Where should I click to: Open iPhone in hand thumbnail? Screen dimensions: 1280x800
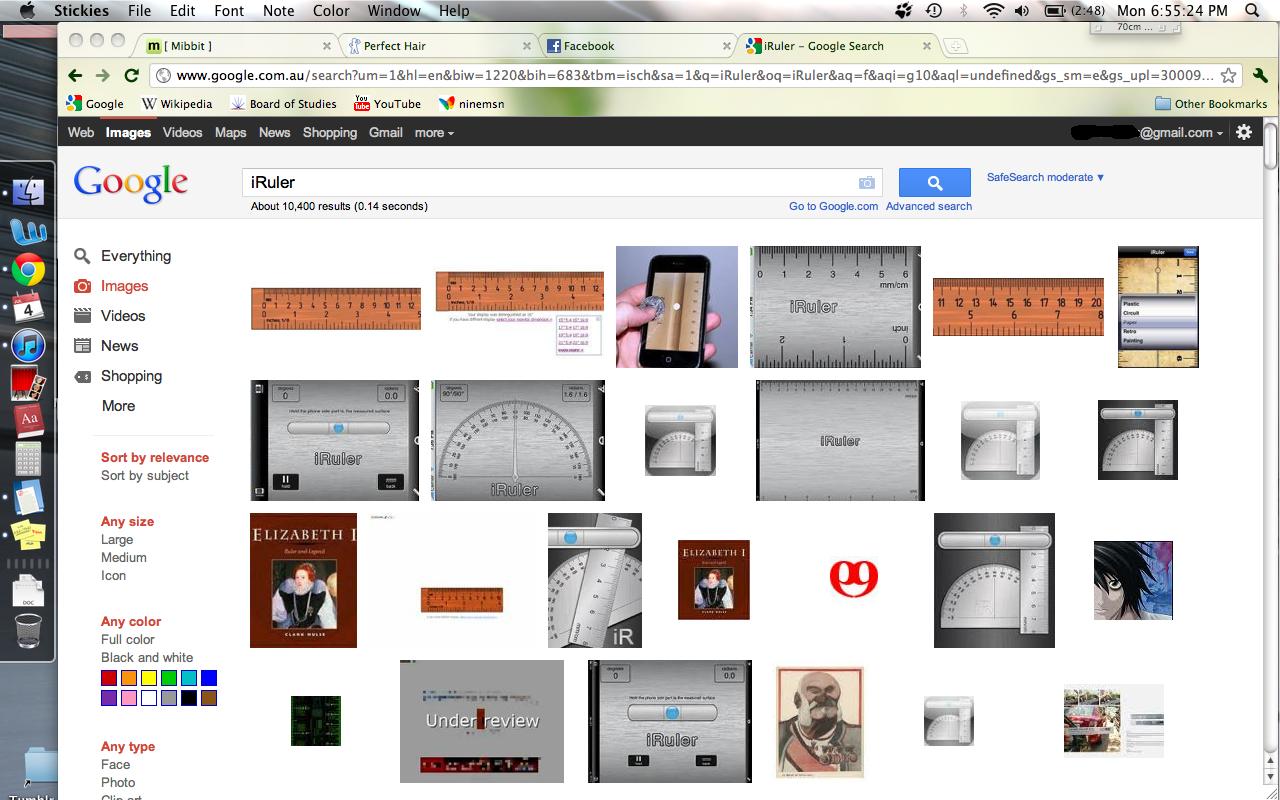click(677, 307)
